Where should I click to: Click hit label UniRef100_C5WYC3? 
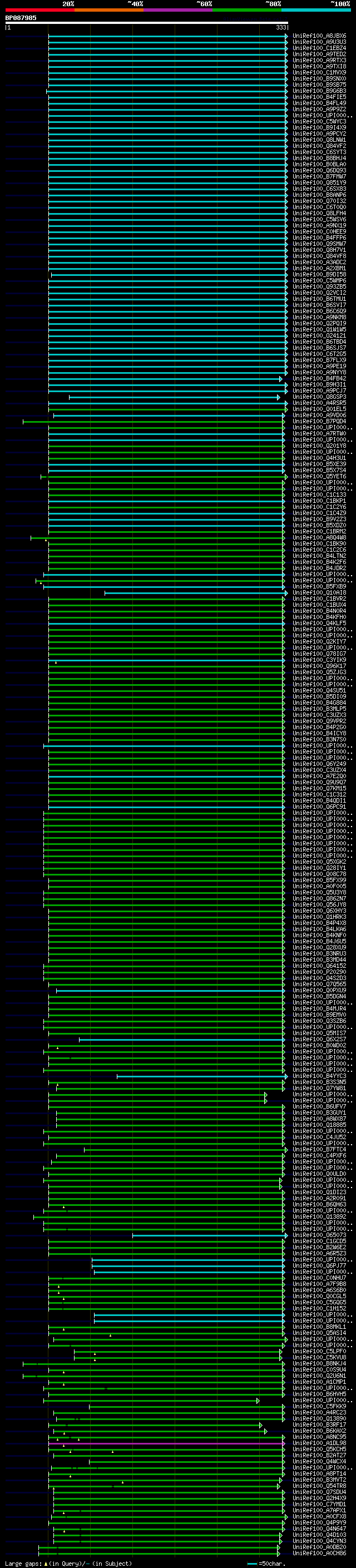[x=319, y=122]
